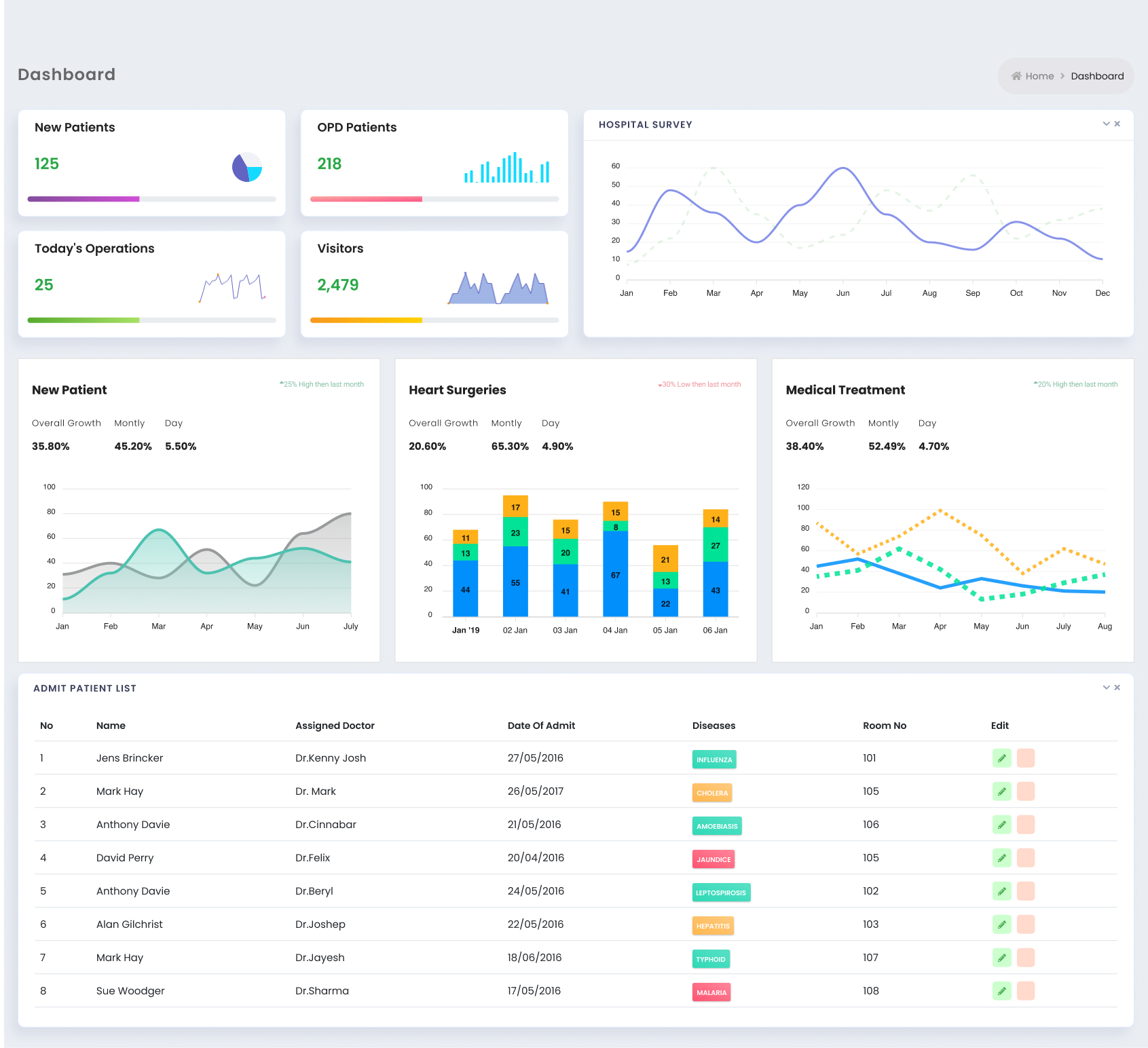Click the Visitors area sparkline
The image size is (1148, 1048).
(x=498, y=288)
